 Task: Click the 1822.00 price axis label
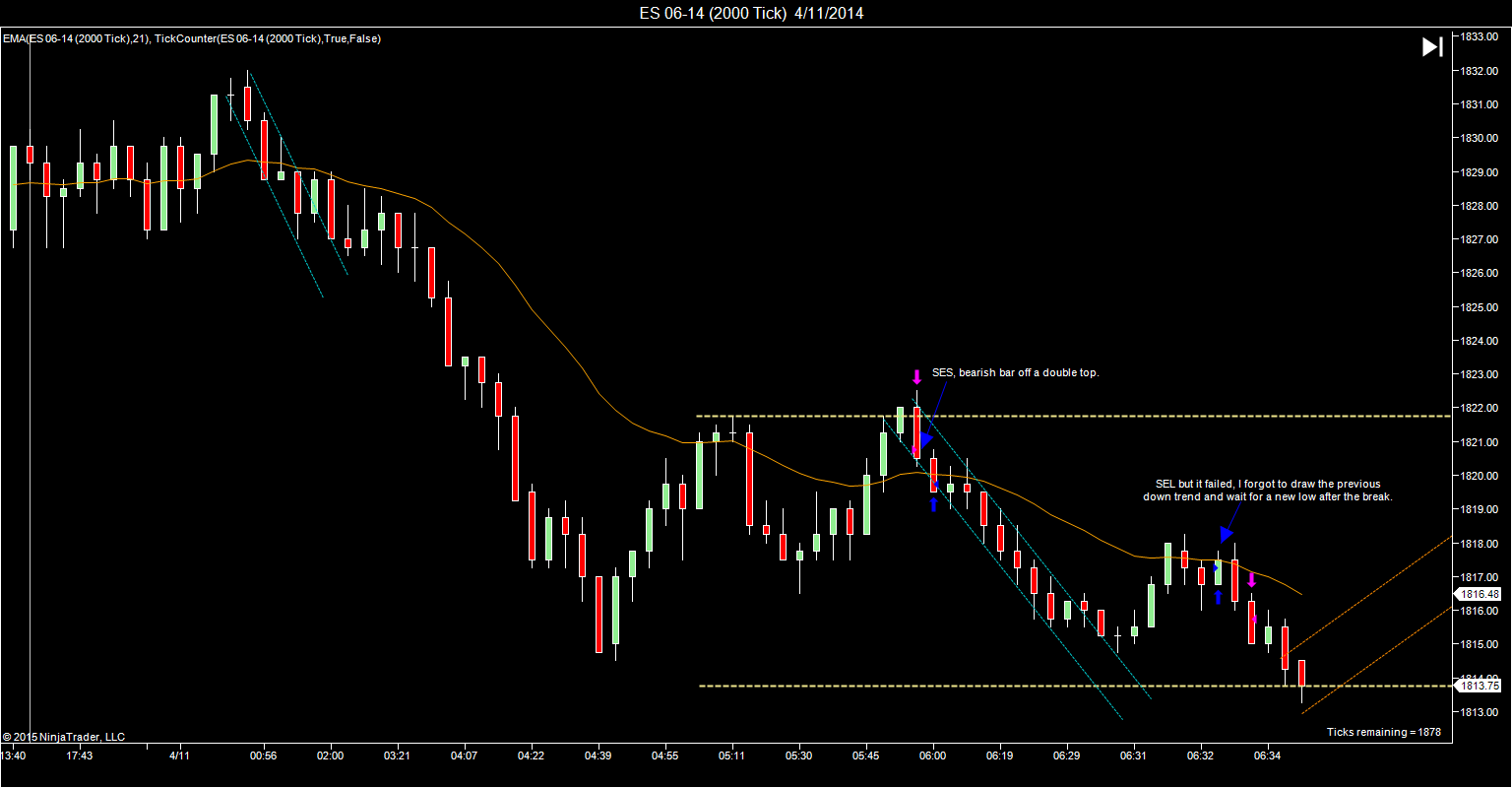(x=1479, y=408)
